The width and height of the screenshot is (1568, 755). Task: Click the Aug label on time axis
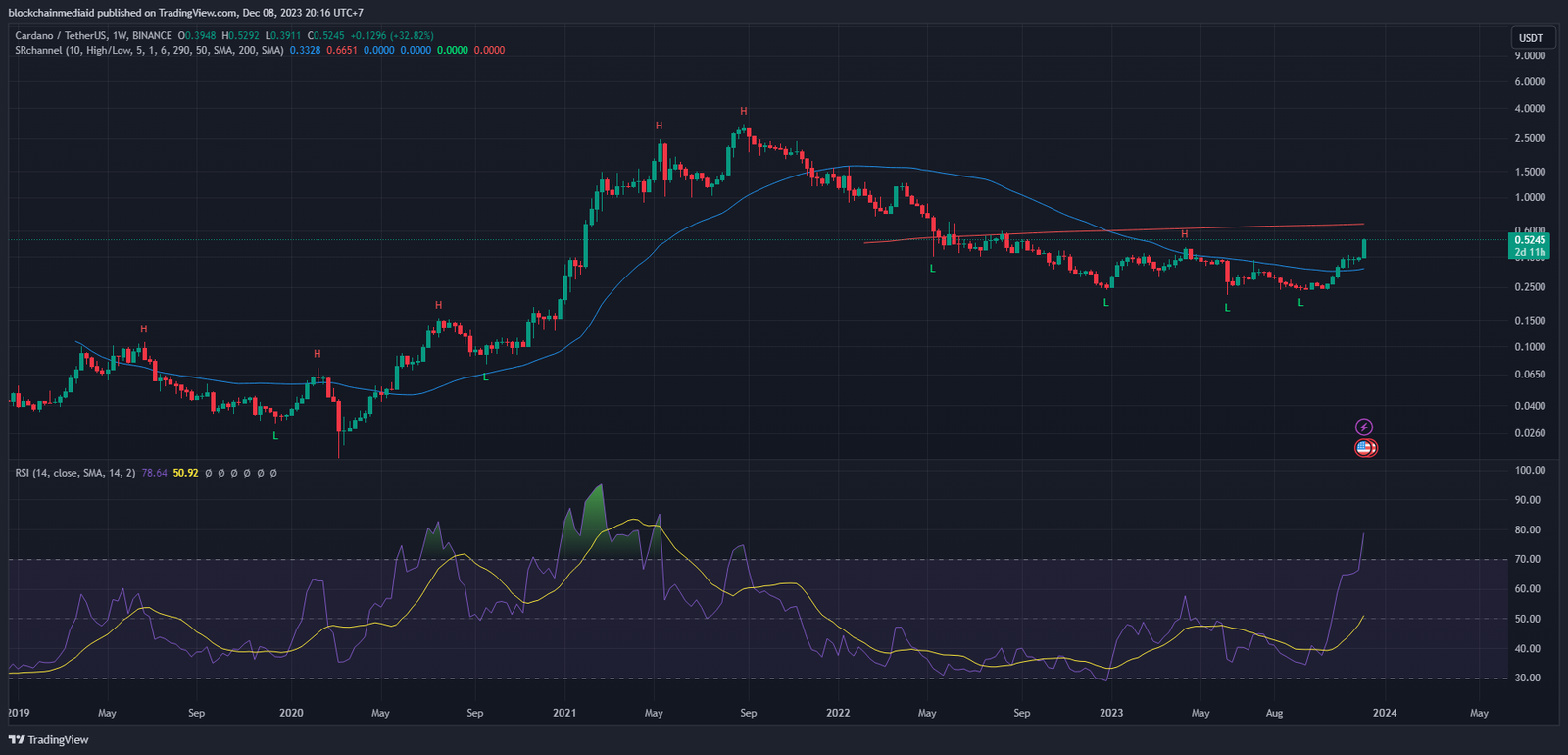pyautogui.click(x=1274, y=713)
